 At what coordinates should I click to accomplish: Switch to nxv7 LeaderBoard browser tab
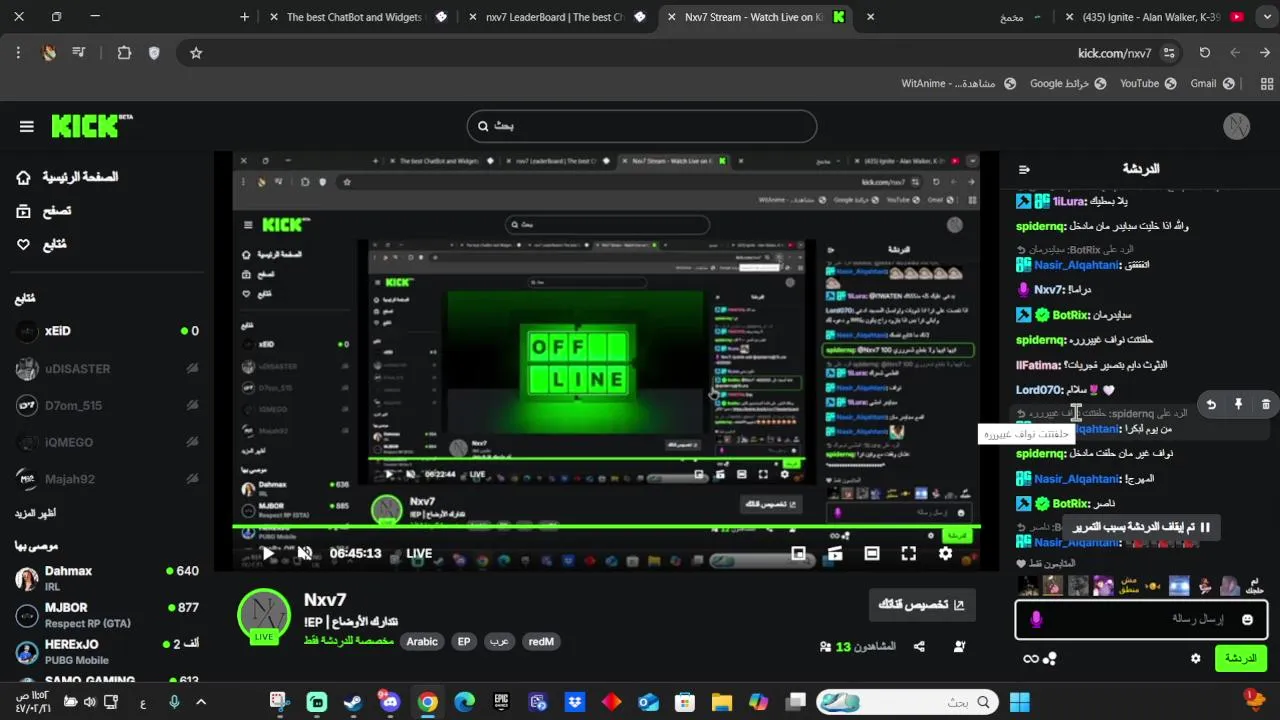coord(555,17)
